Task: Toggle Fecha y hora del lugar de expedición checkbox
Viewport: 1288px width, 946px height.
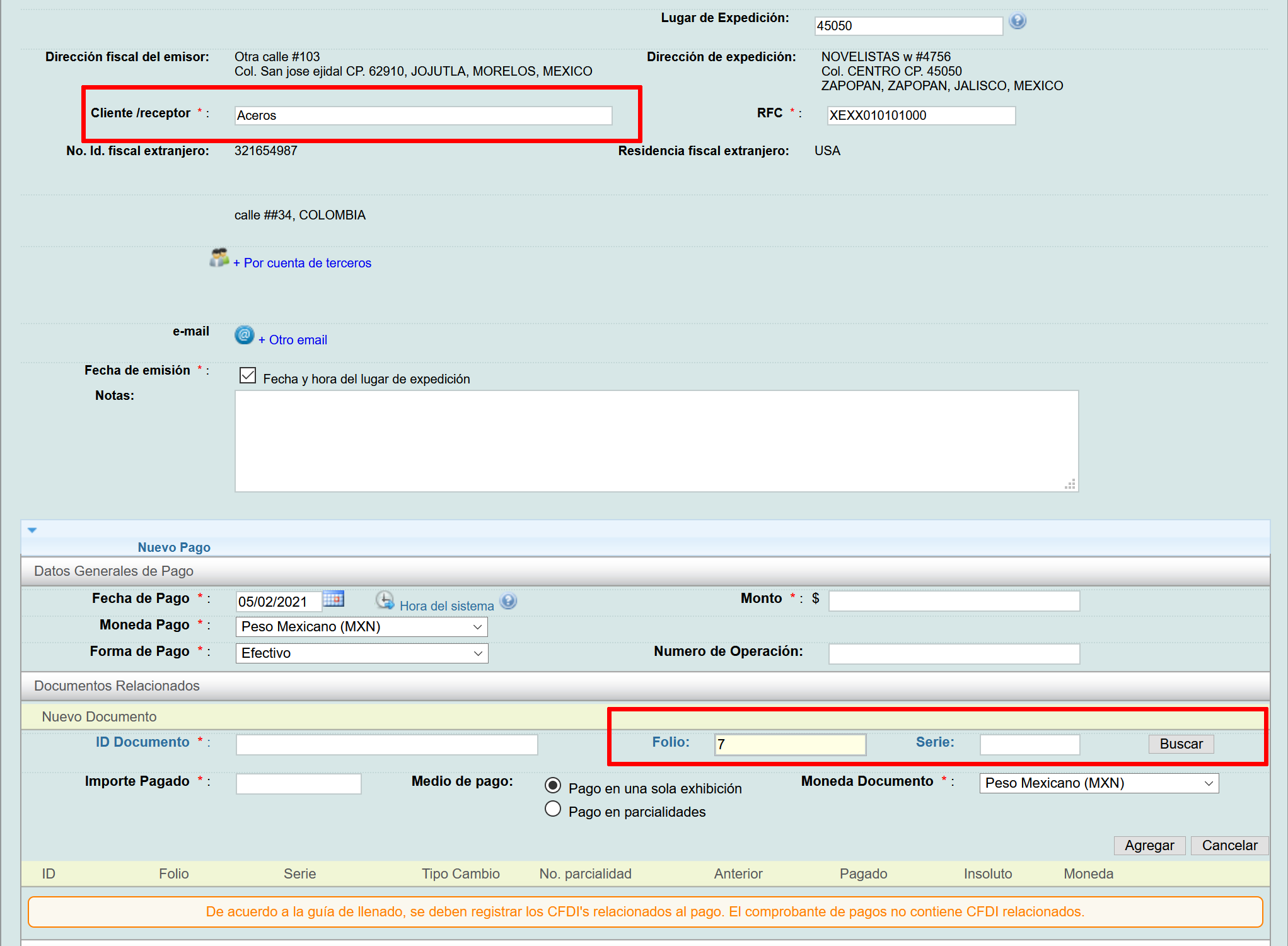Action: tap(248, 376)
